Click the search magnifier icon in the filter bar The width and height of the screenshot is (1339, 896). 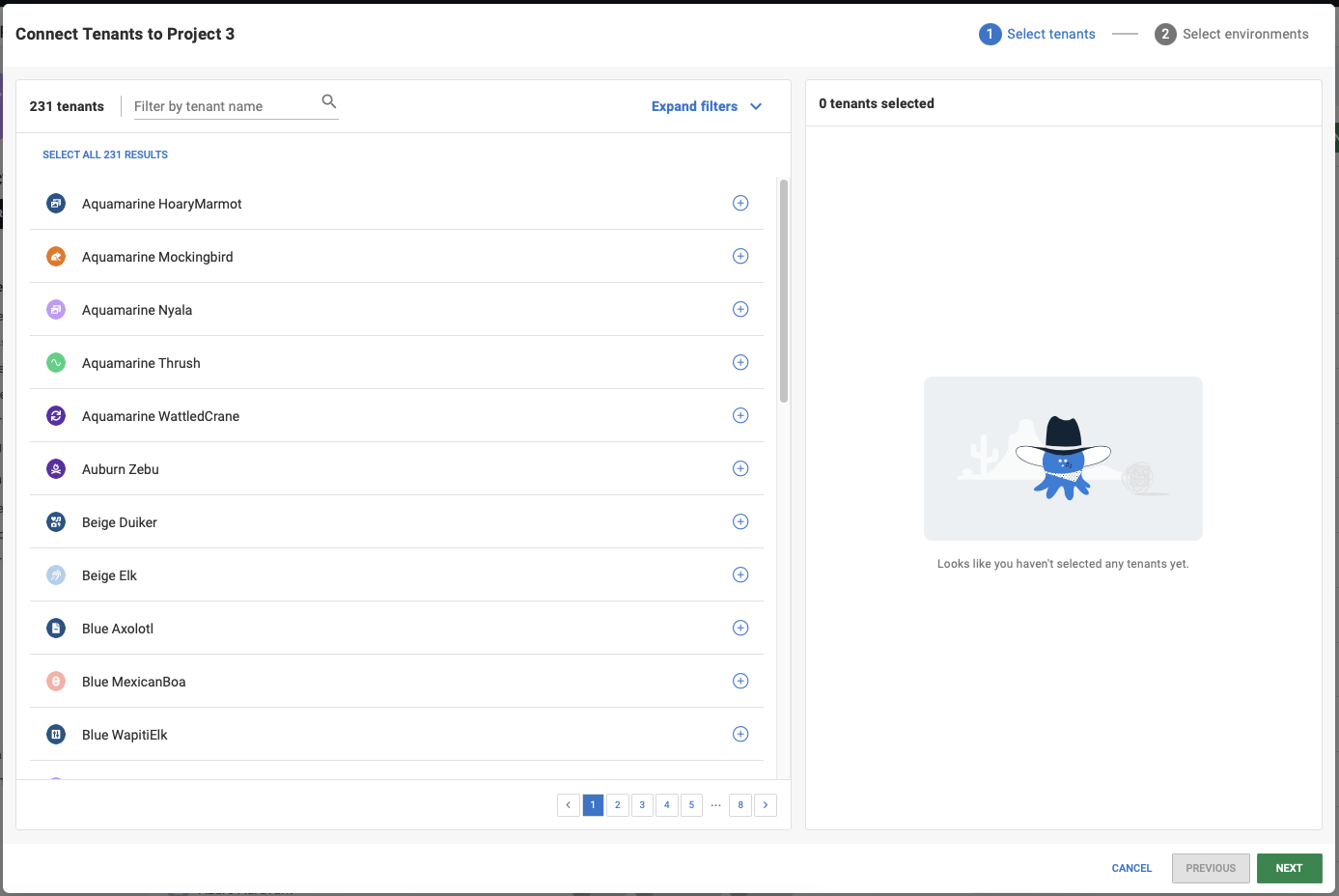coord(328,100)
